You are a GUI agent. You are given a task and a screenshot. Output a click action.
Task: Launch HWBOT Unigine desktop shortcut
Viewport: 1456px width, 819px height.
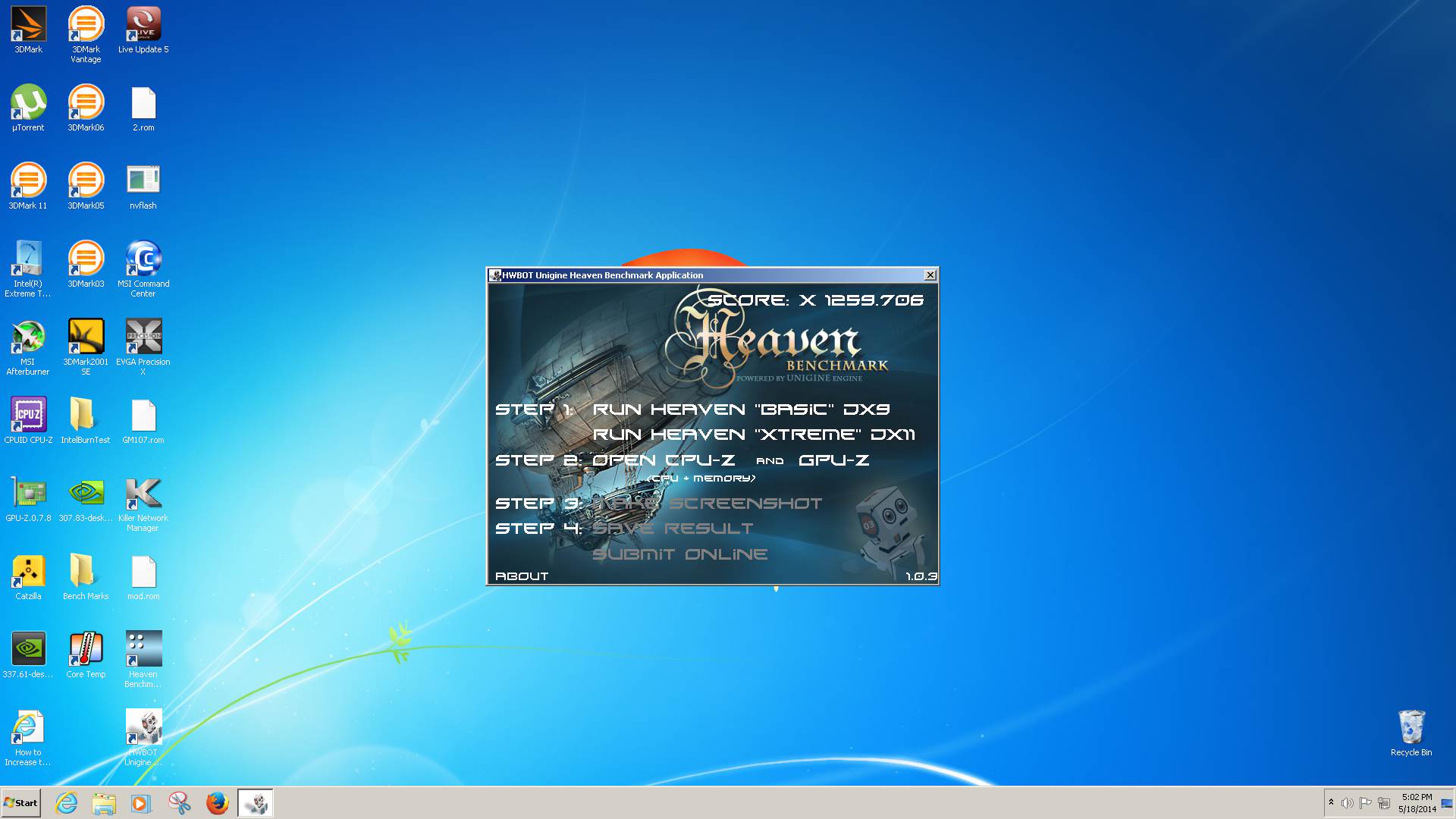click(x=143, y=738)
